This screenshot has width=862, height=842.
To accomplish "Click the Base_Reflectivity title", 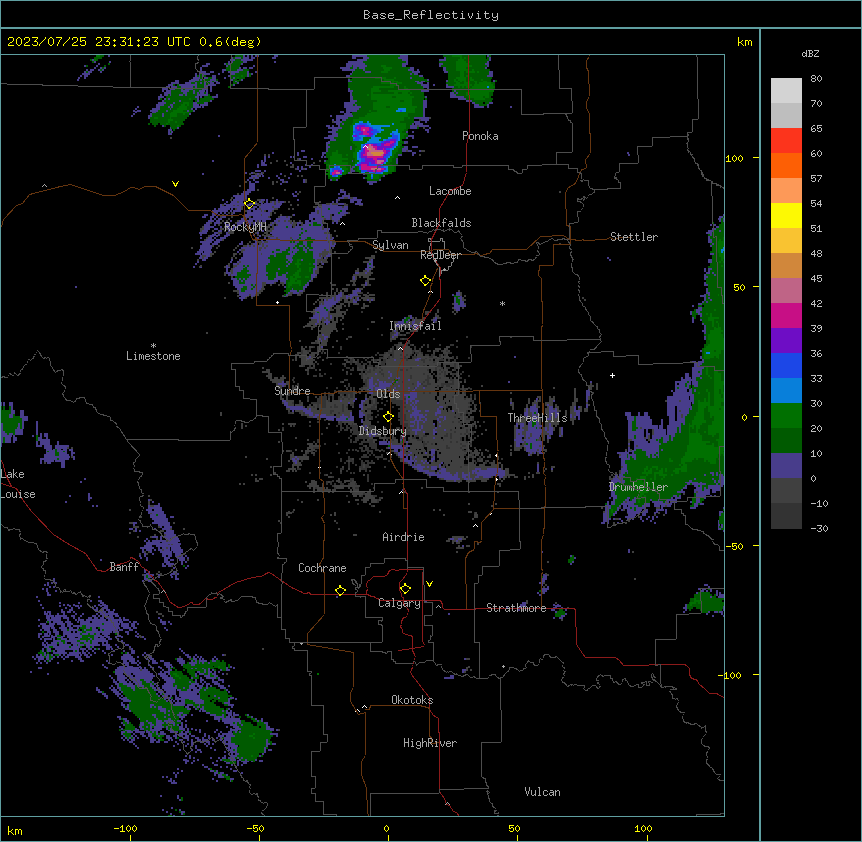I will [x=431, y=15].
